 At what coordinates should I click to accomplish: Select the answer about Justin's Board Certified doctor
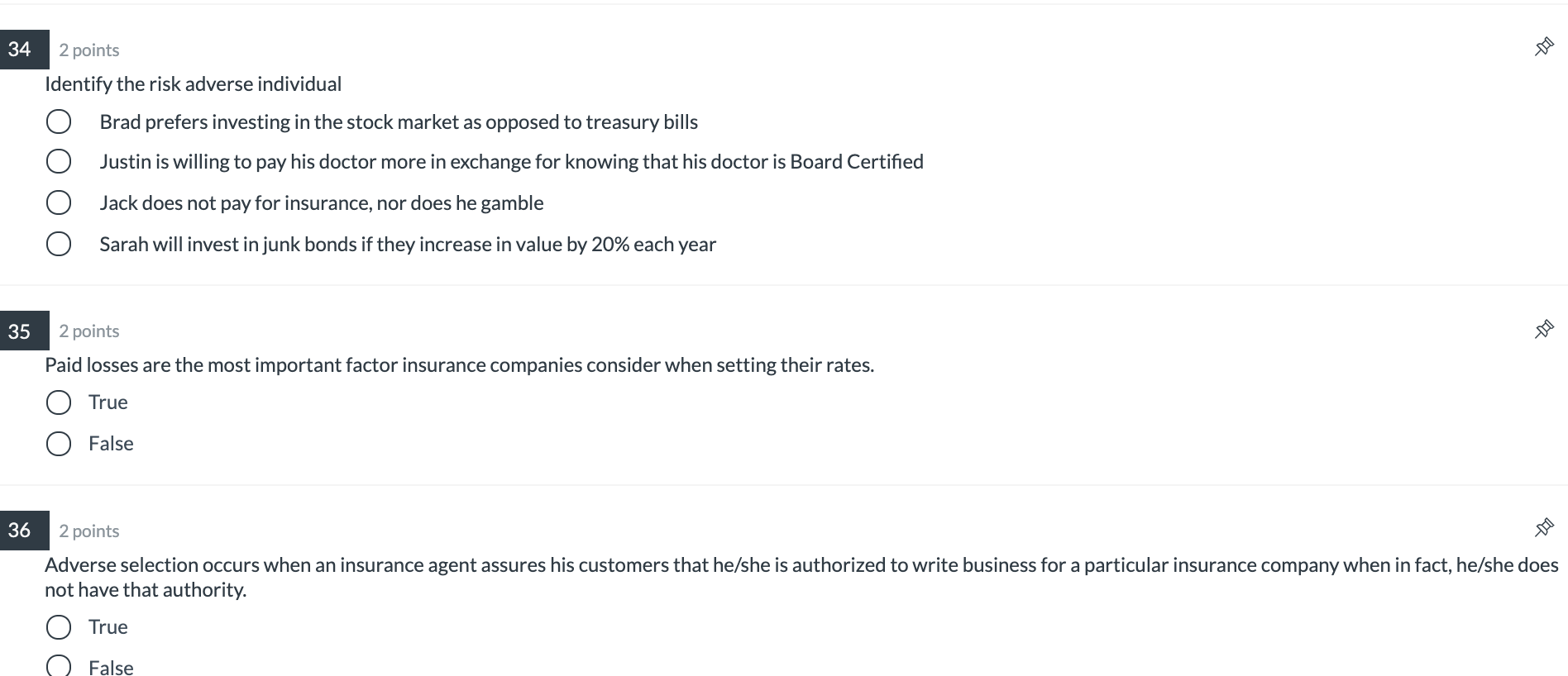tap(59, 161)
